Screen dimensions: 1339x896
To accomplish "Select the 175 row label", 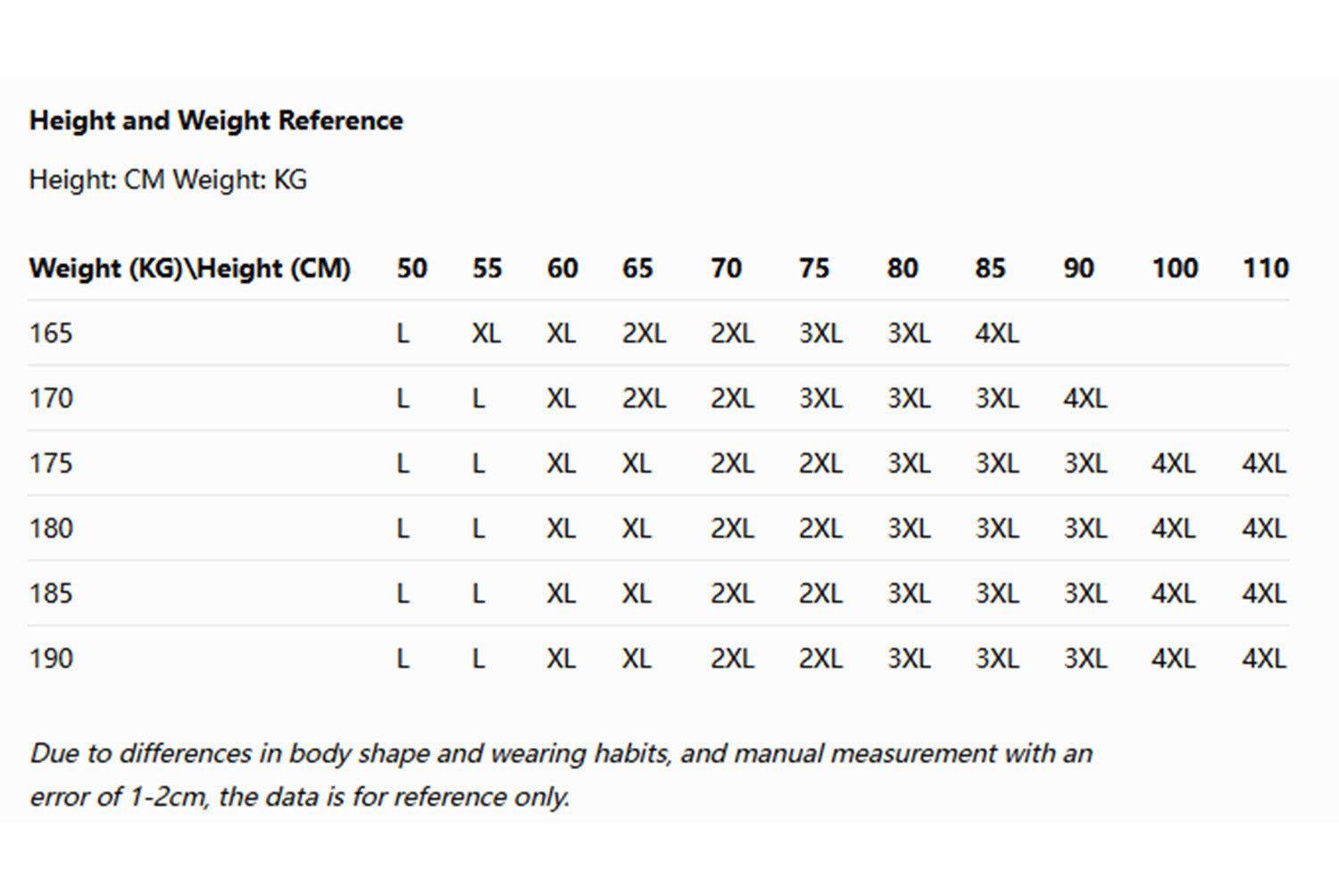I will point(51,463).
